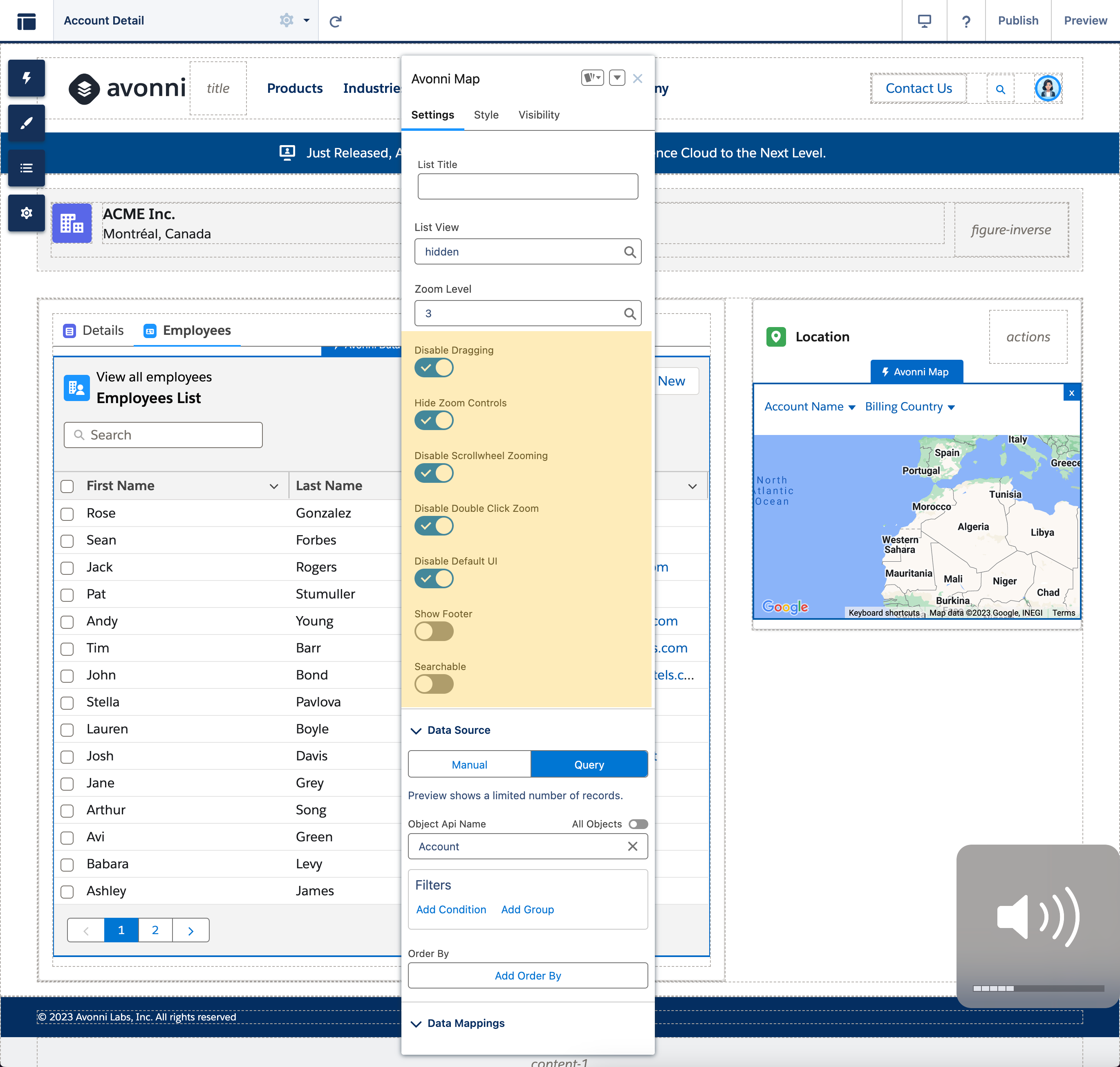Collapse the Data Source section
The width and height of the screenshot is (1120, 1067).
pyautogui.click(x=417, y=730)
